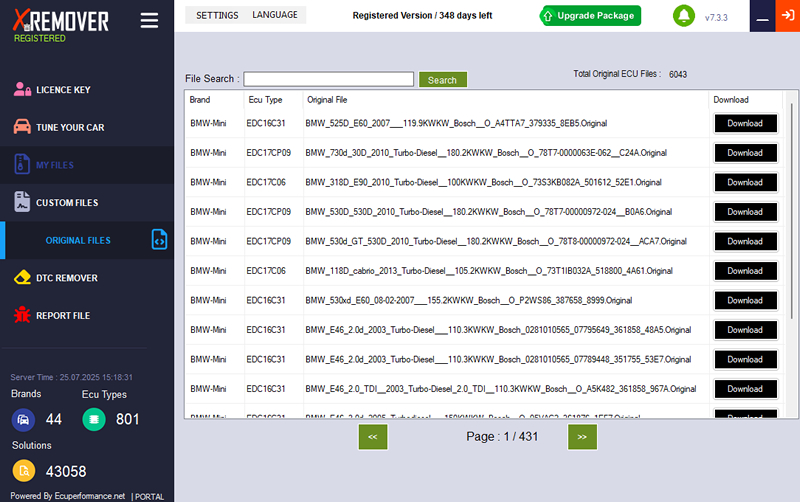Click the red car Tune Your Car icon
This screenshot has height=502, width=800.
click(22, 127)
